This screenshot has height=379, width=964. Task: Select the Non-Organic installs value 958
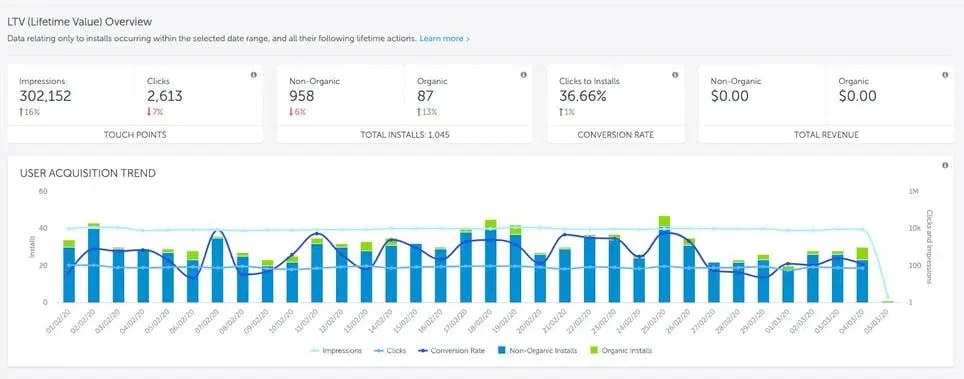[301, 96]
